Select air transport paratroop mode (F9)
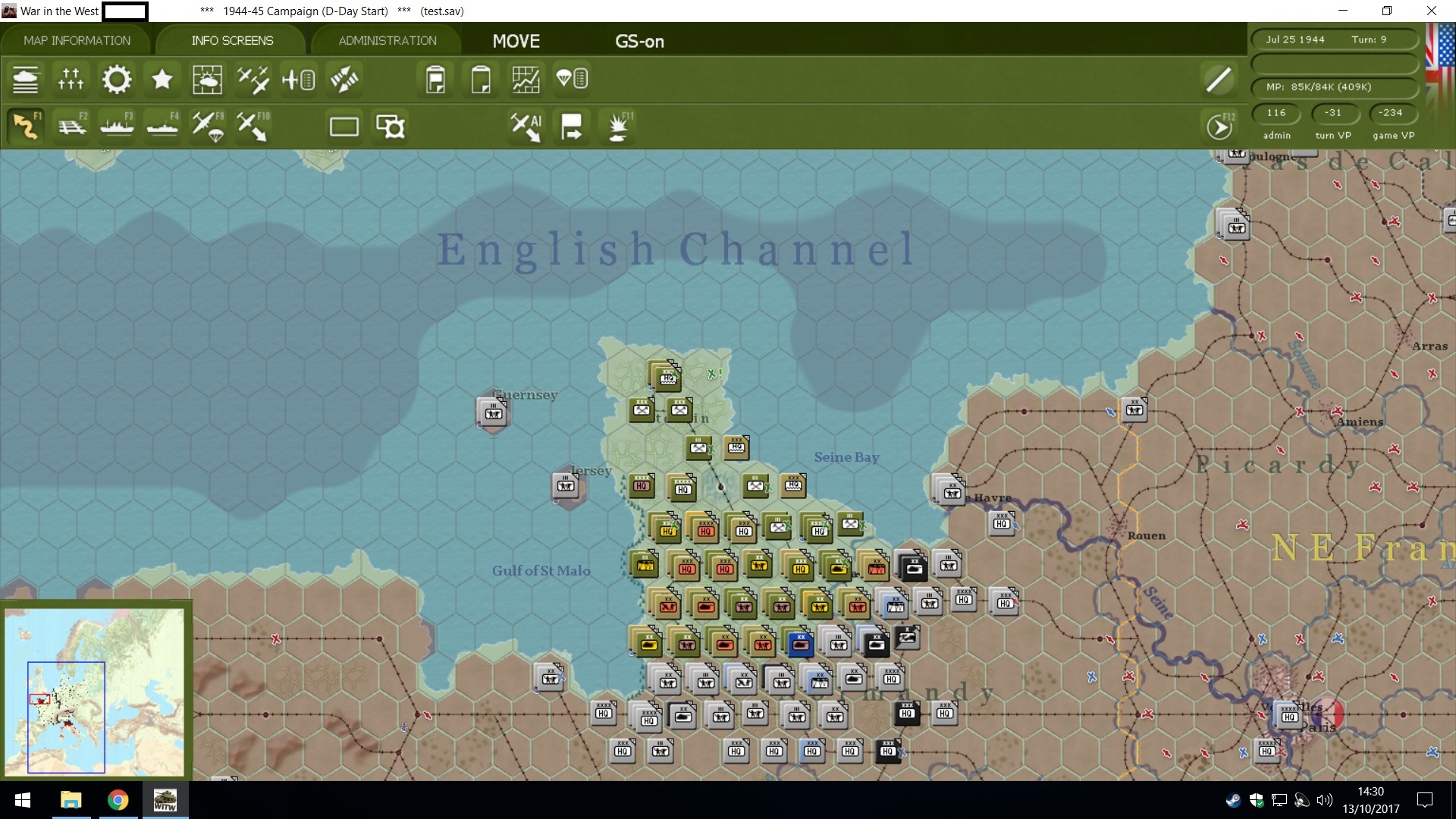Viewport: 1456px width, 819px height. coord(208,126)
